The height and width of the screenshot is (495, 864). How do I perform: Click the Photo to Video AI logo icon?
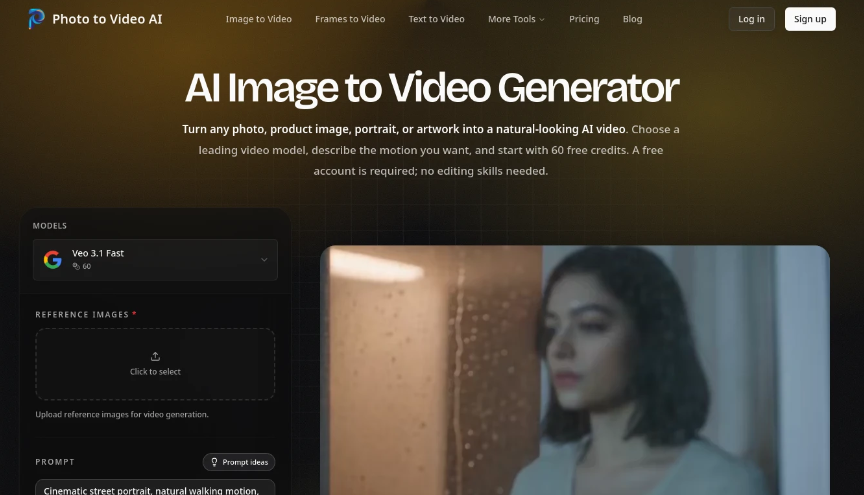(x=36, y=19)
